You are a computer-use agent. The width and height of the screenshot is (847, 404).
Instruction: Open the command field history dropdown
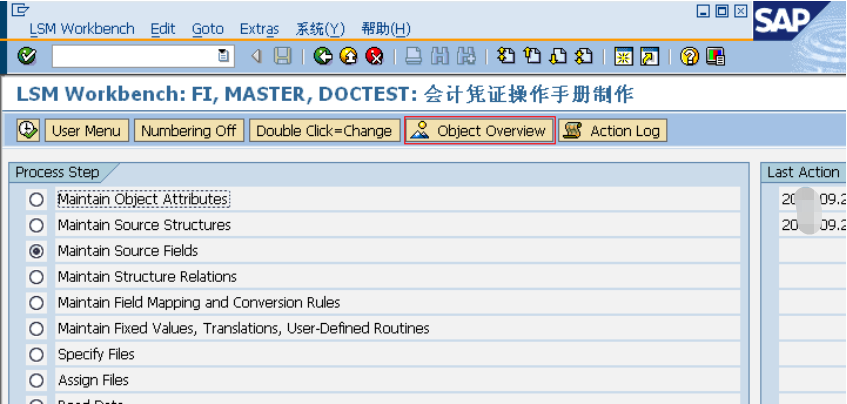tap(223, 56)
